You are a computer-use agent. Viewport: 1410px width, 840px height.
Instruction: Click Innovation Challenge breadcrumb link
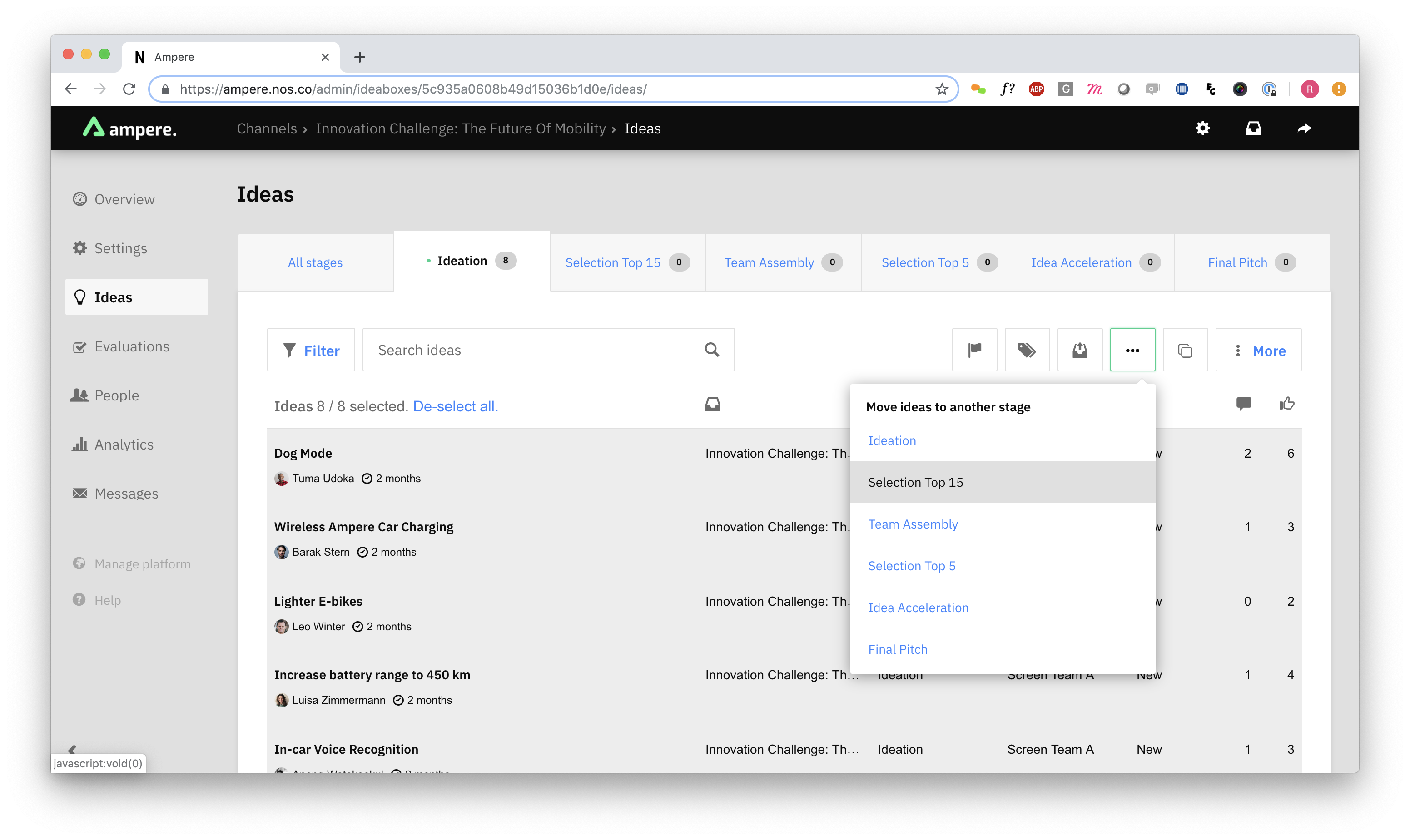point(460,128)
